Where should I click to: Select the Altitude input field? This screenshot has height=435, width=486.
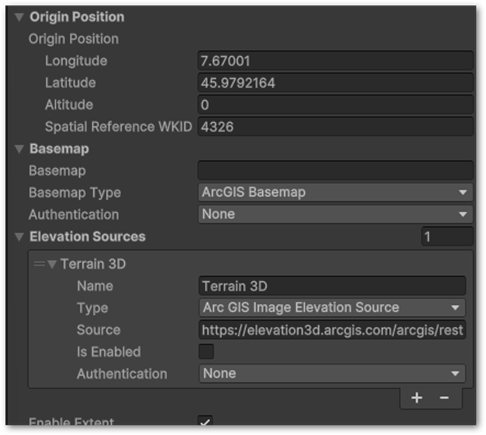point(336,105)
